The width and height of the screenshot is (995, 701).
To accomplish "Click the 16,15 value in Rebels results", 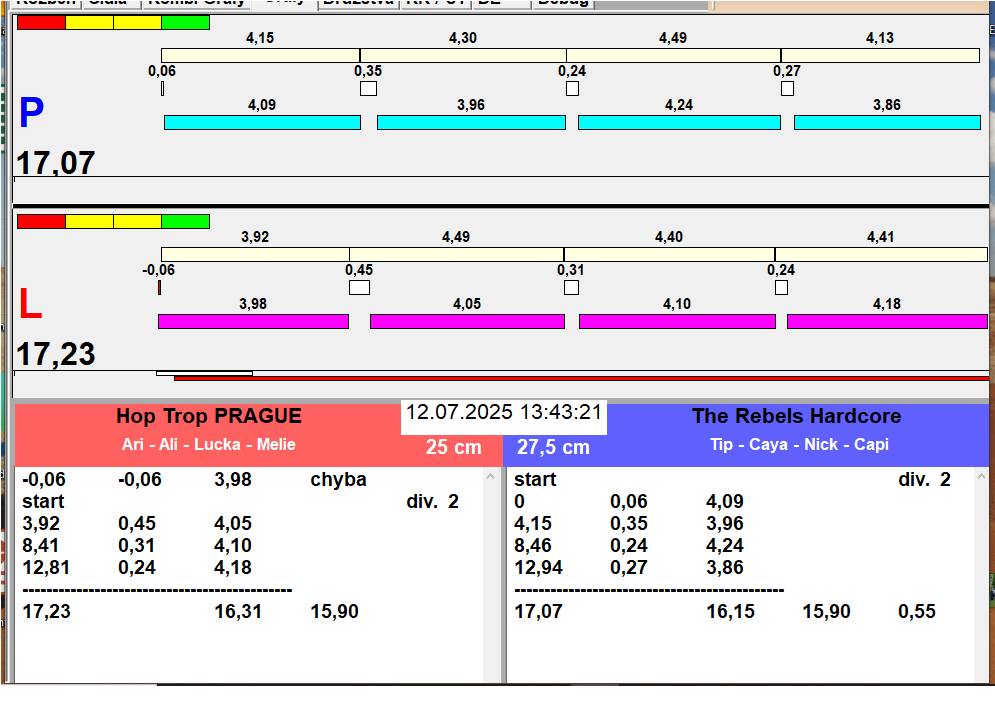I will click(x=730, y=612).
